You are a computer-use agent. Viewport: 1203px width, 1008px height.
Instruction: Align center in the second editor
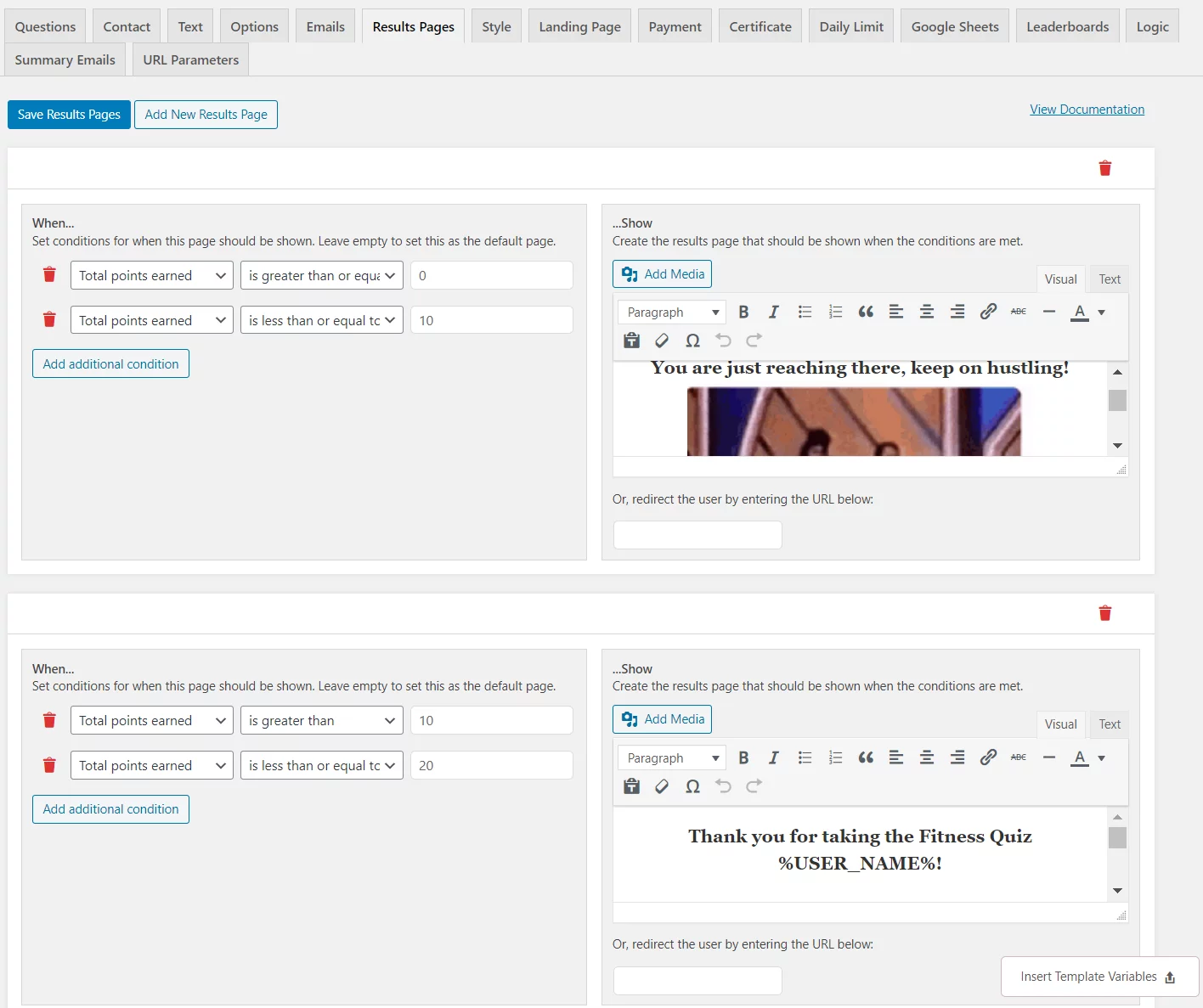(927, 757)
